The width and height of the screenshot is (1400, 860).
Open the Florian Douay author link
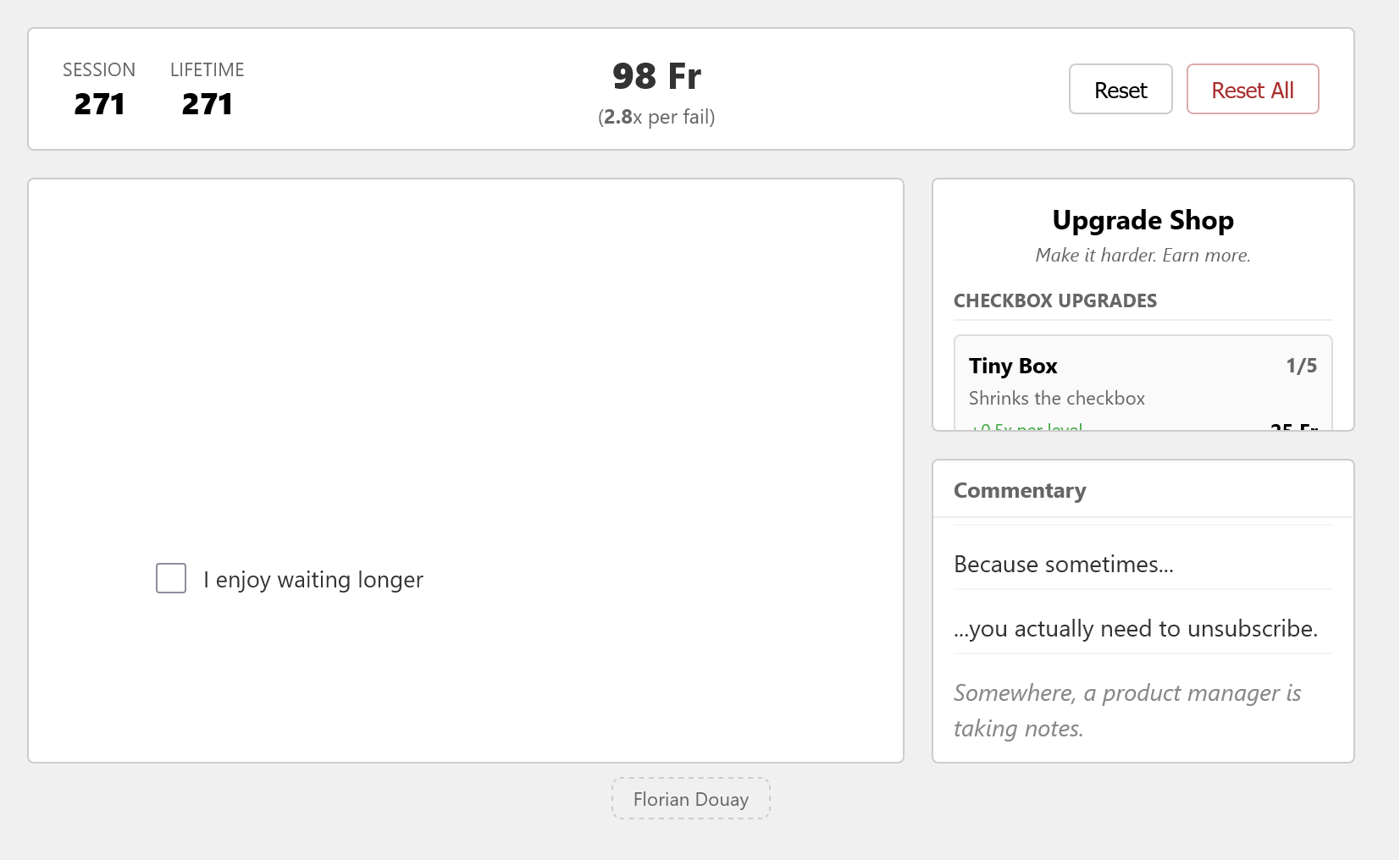(x=691, y=799)
